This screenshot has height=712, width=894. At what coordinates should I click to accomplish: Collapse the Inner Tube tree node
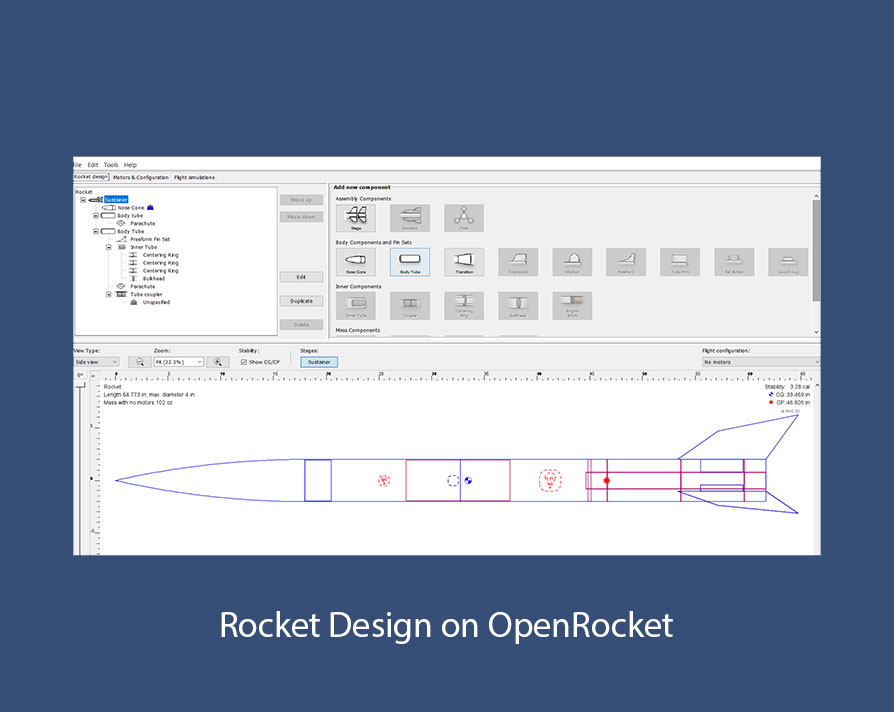click(109, 247)
